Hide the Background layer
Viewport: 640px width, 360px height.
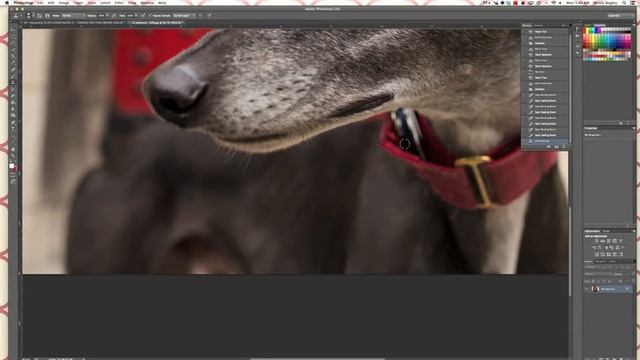point(587,289)
